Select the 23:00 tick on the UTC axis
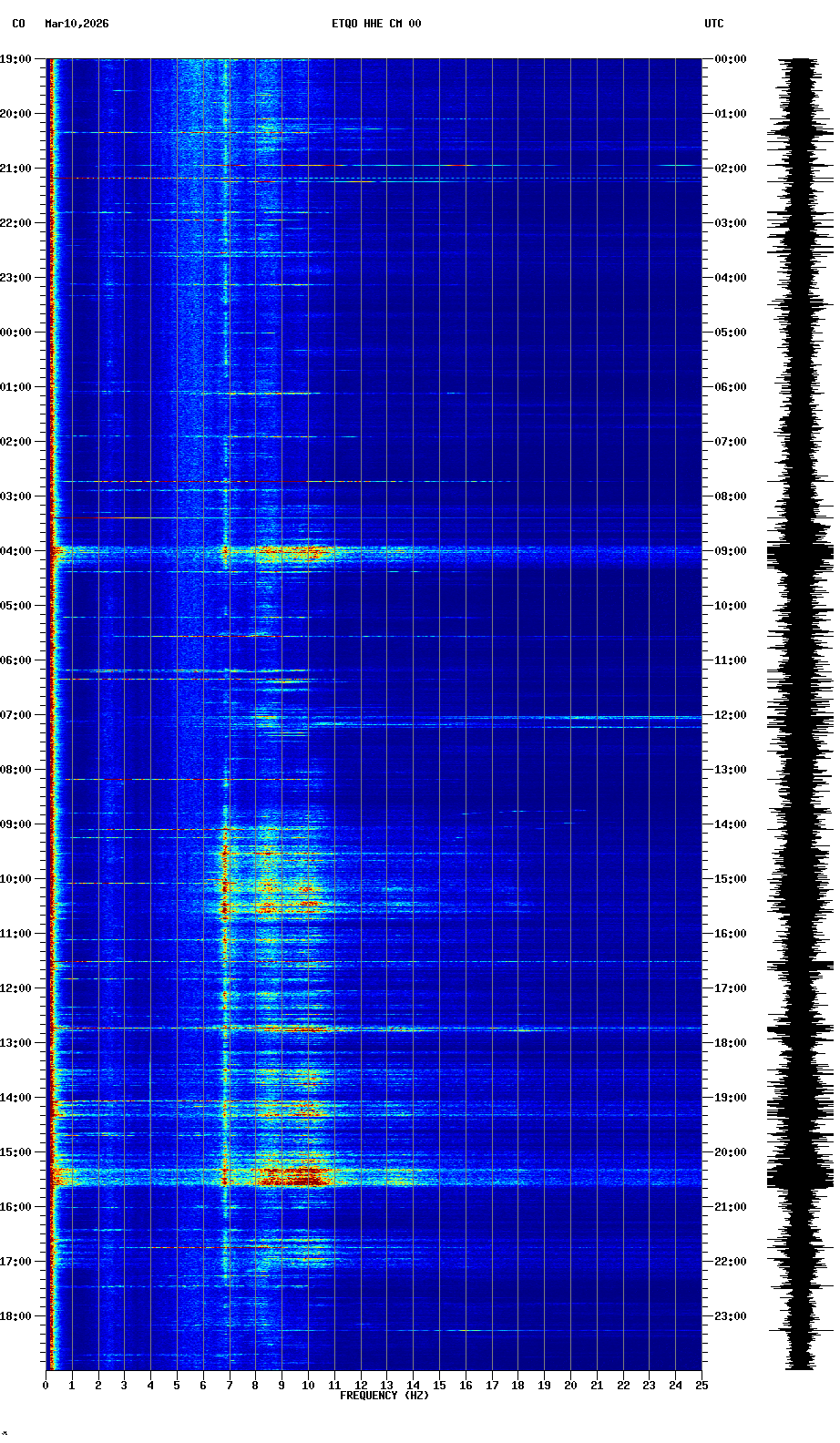The height and width of the screenshot is (1443, 840). (730, 1316)
